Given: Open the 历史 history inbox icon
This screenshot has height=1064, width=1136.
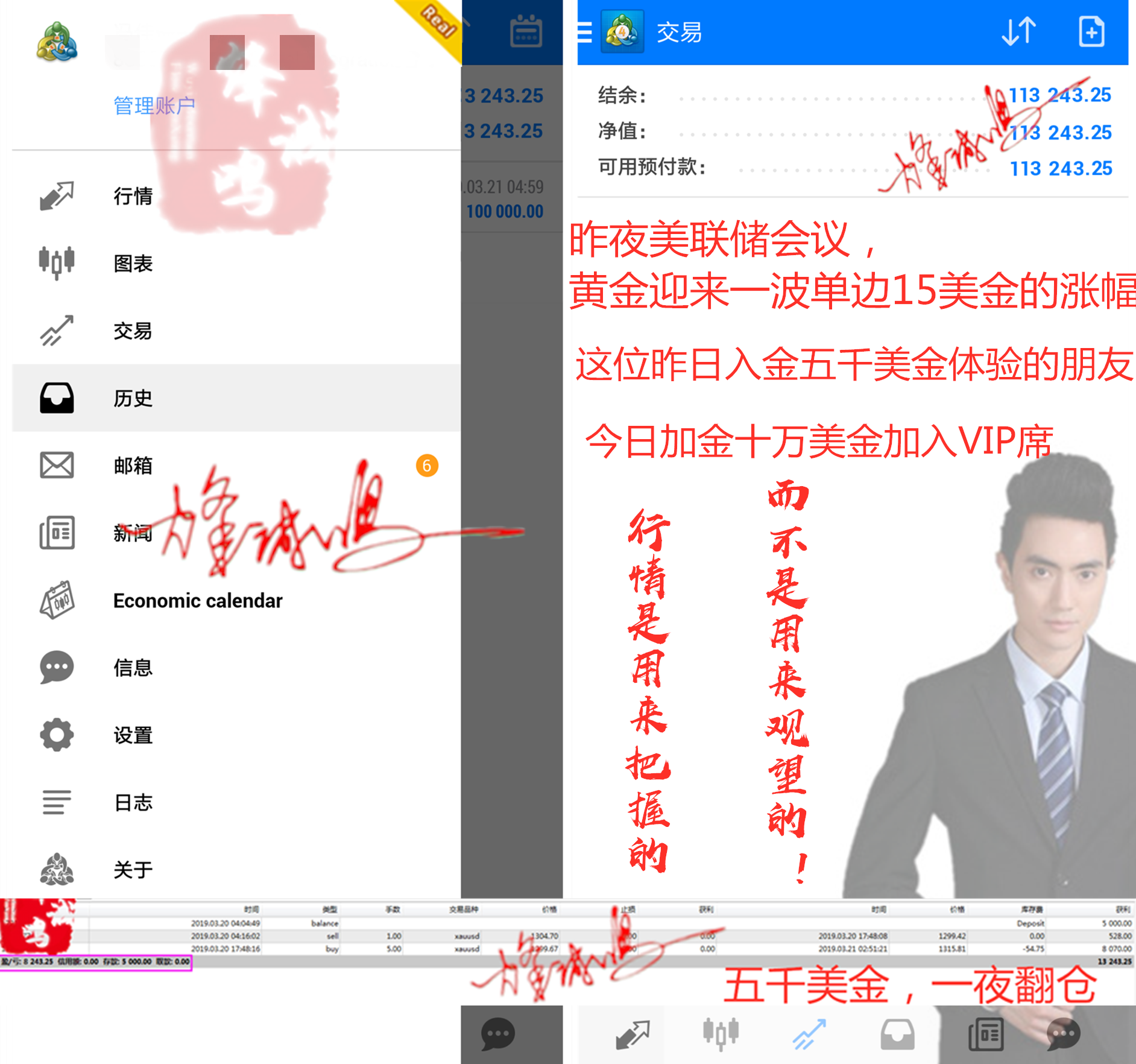Looking at the screenshot, I should click(57, 398).
